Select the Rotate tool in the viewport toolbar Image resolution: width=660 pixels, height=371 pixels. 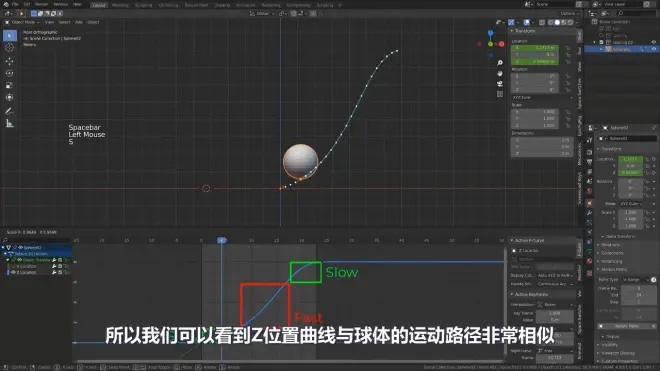click(9, 73)
